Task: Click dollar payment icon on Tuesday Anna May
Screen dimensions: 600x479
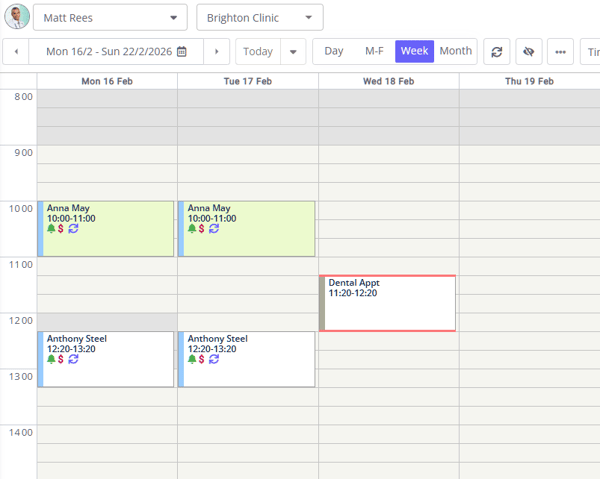Action: [x=201, y=229]
